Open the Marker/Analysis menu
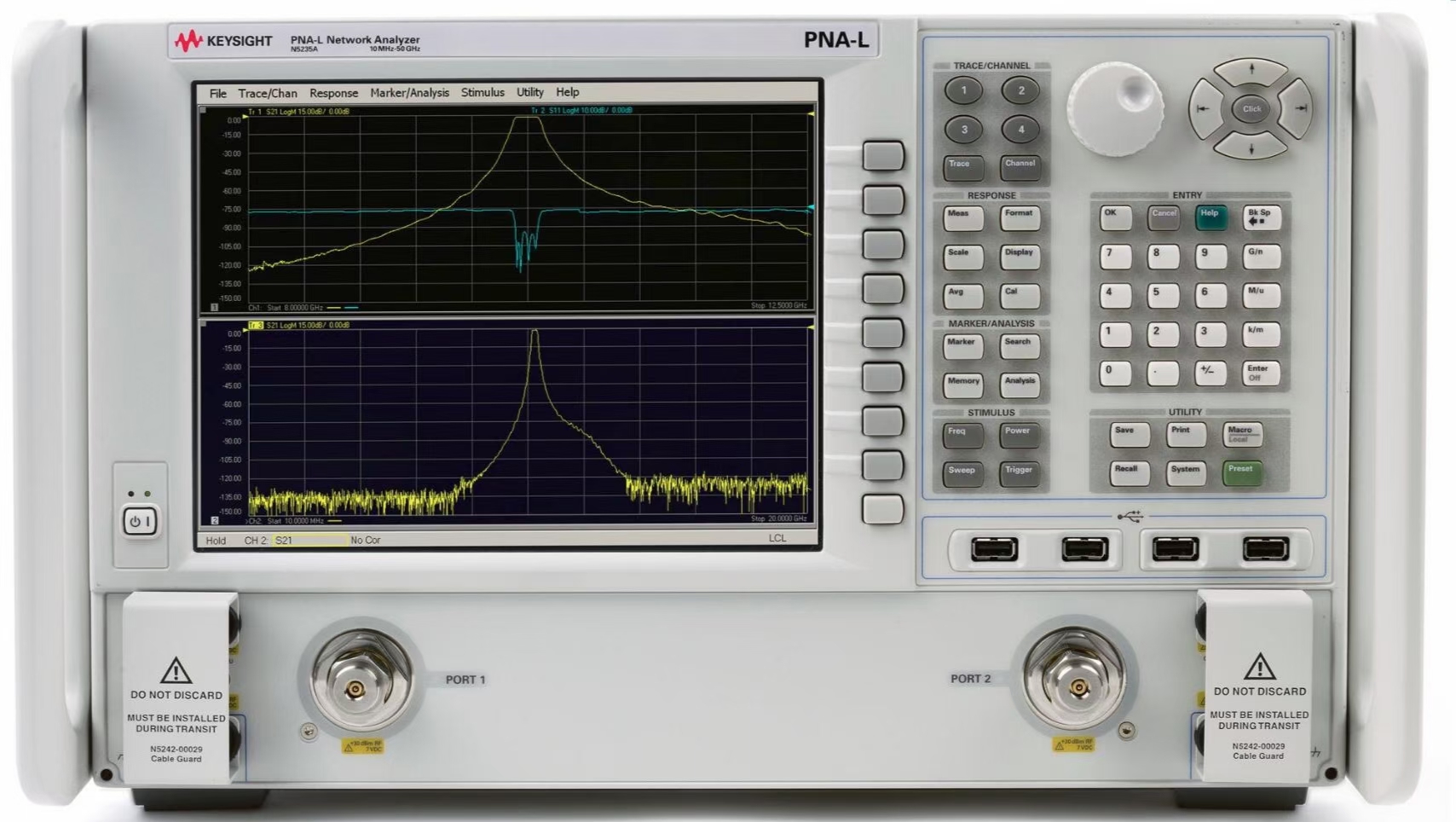 point(409,93)
